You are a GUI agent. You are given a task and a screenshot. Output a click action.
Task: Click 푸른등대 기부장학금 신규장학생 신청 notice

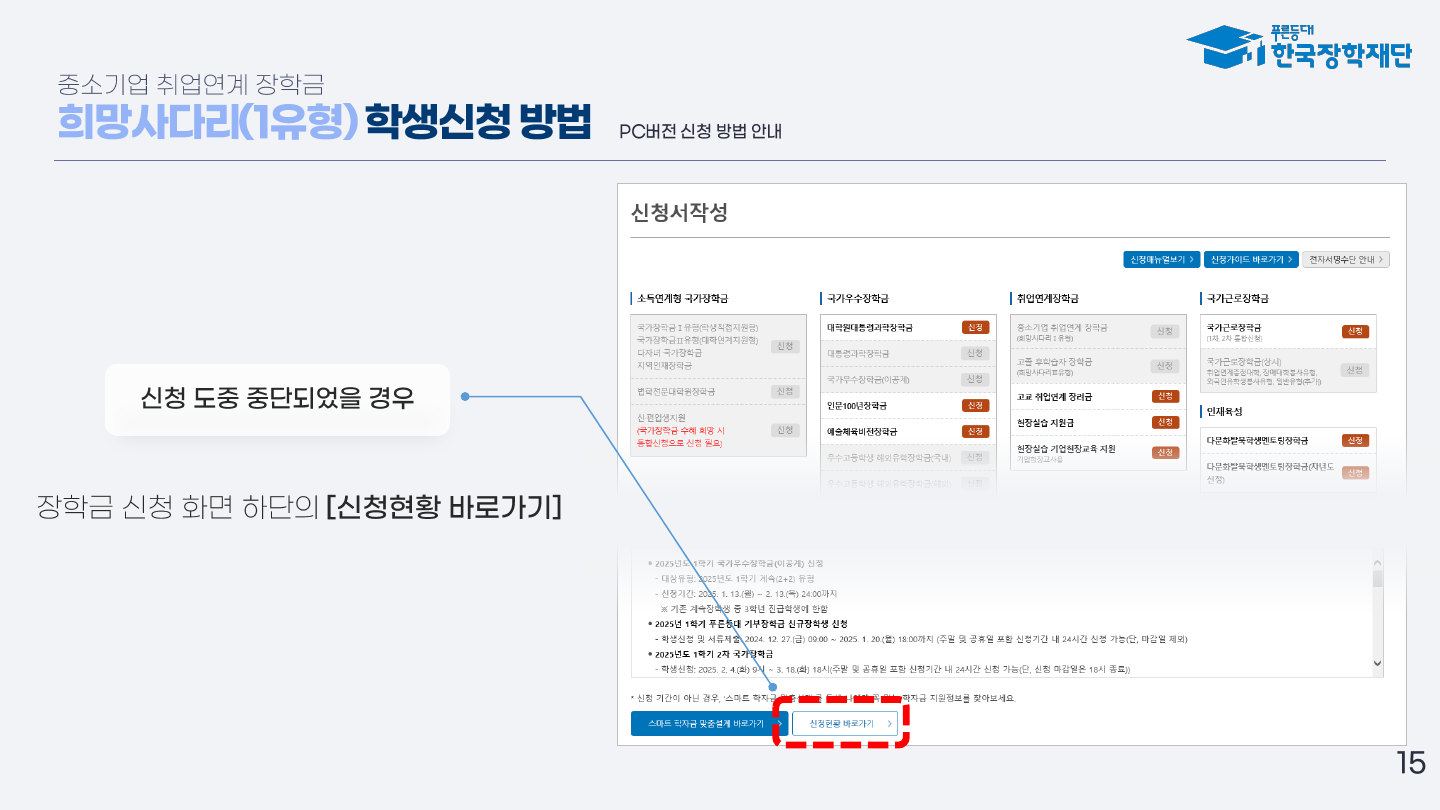(750, 623)
